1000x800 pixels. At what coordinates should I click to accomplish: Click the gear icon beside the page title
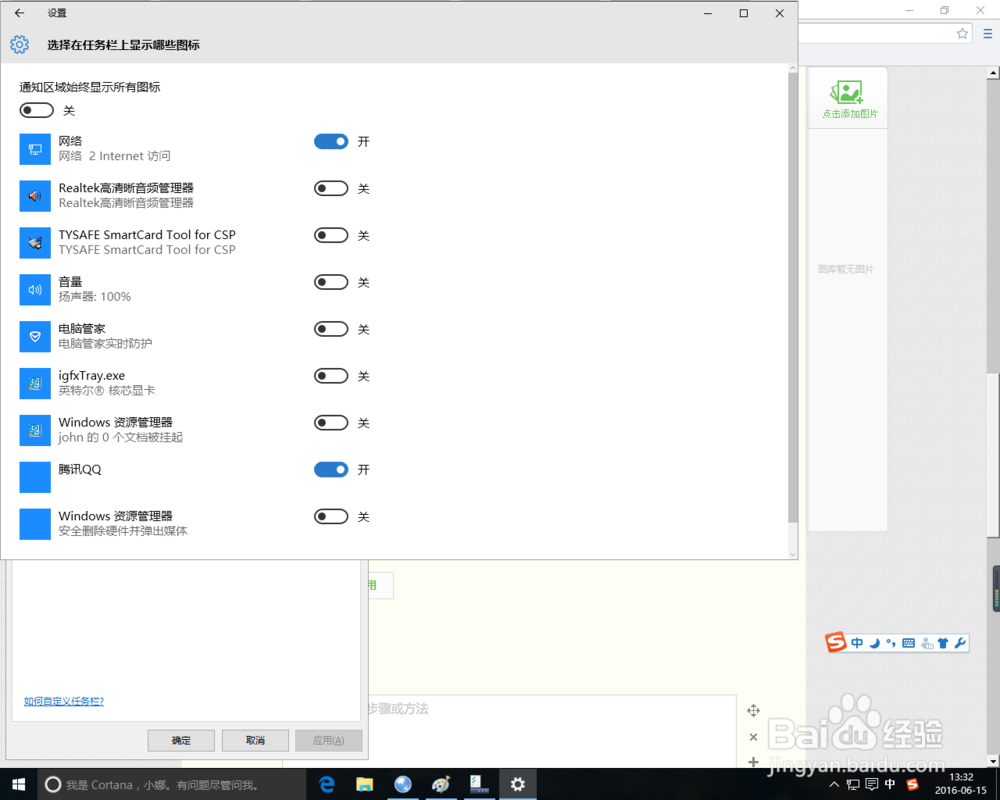[20, 45]
